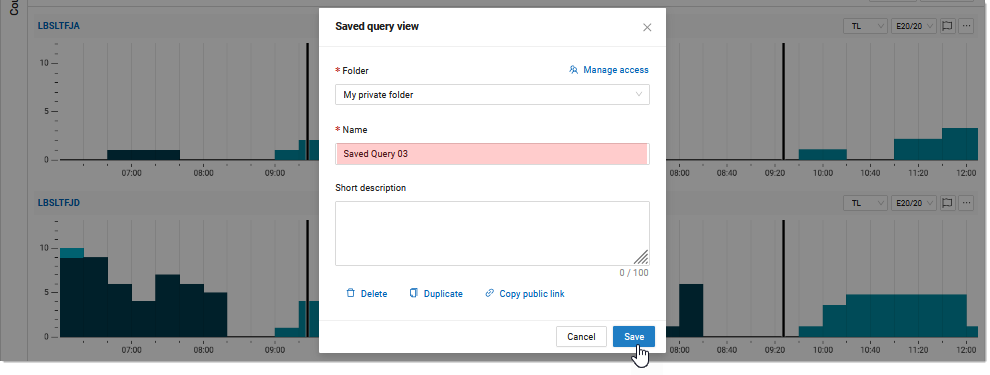
Task: Open the LBSLTFJA chart title link
Action: [x=58, y=26]
